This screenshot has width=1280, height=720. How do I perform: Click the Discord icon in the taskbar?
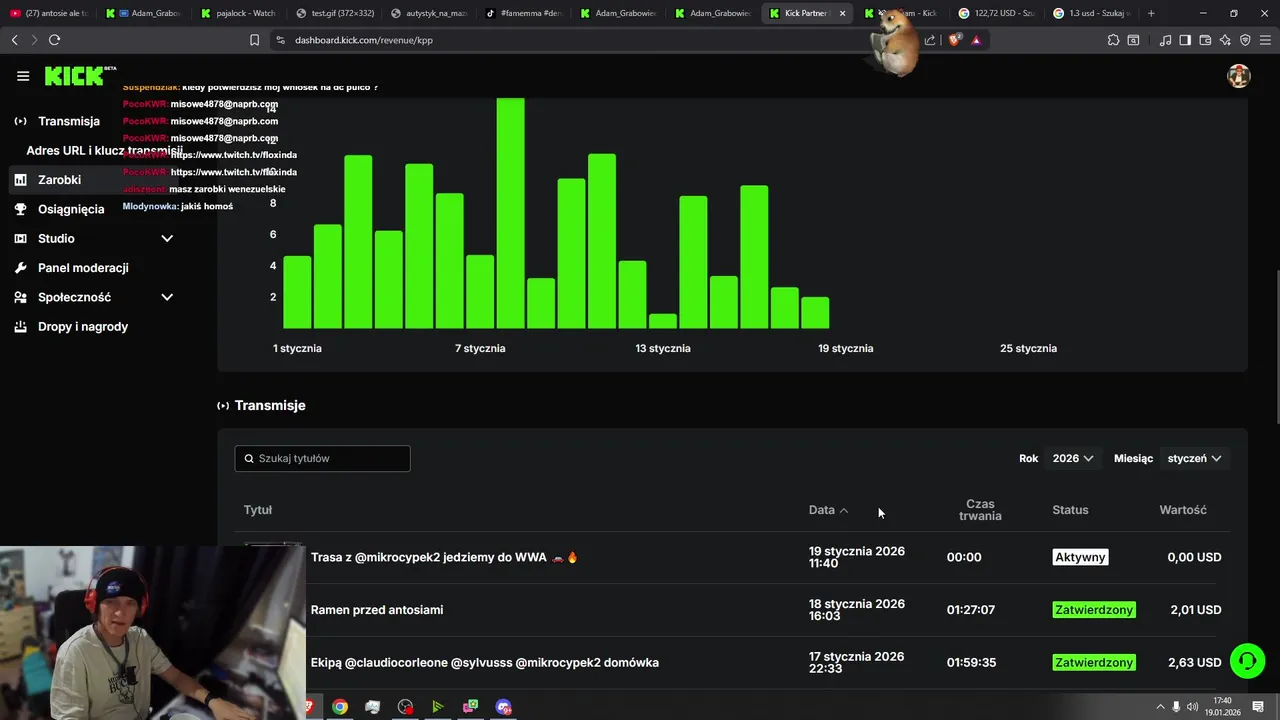503,707
